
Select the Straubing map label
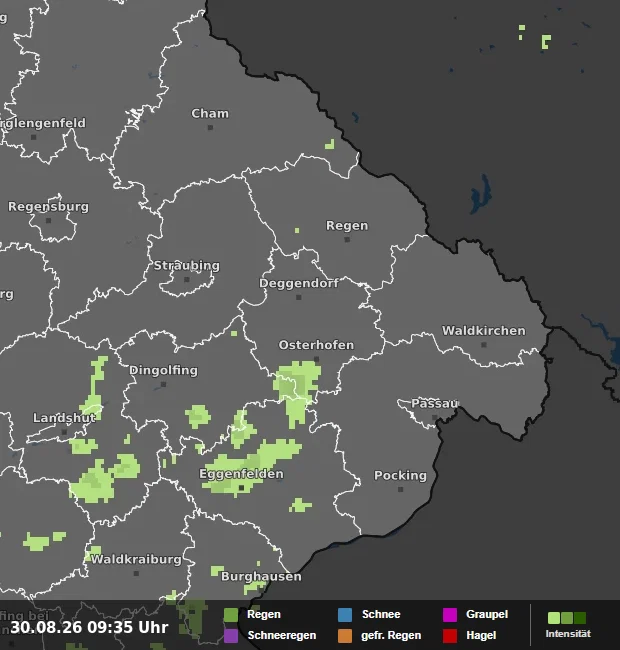pyautogui.click(x=186, y=265)
